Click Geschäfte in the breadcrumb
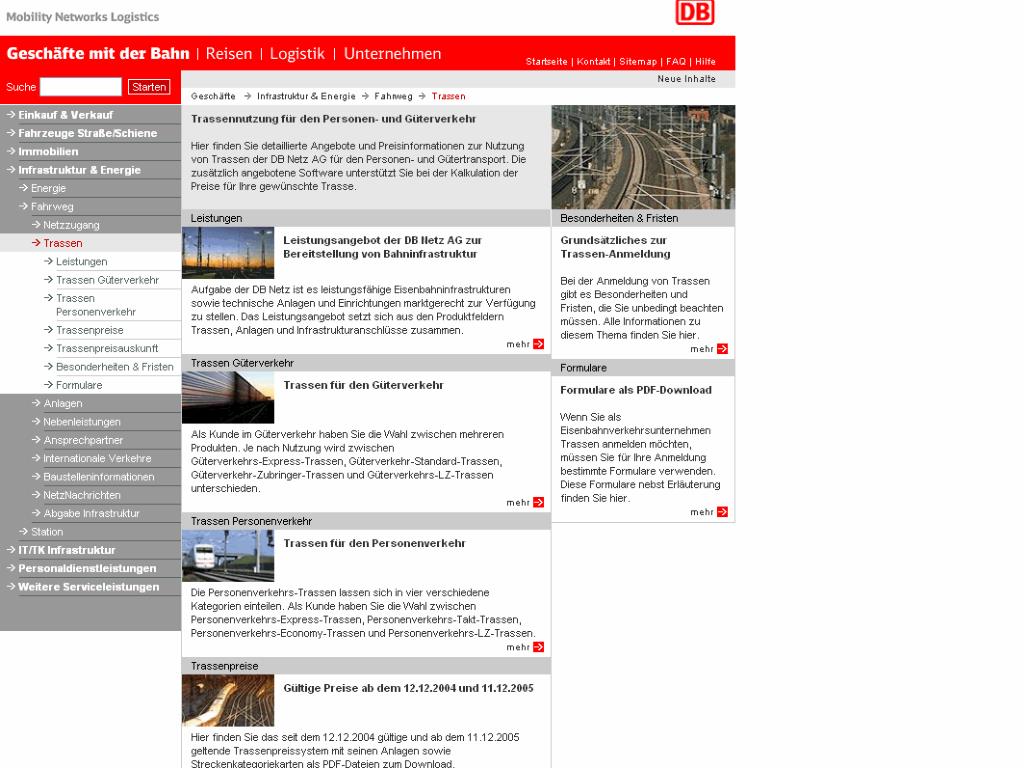This screenshot has width=1024, height=768. [213, 96]
